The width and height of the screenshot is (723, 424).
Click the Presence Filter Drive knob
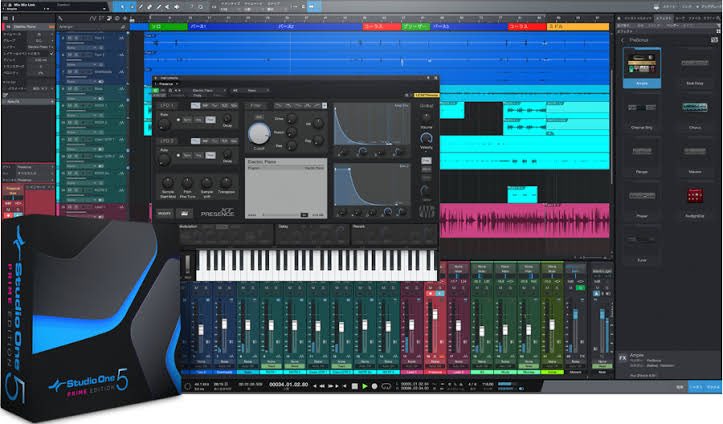[x=291, y=120]
